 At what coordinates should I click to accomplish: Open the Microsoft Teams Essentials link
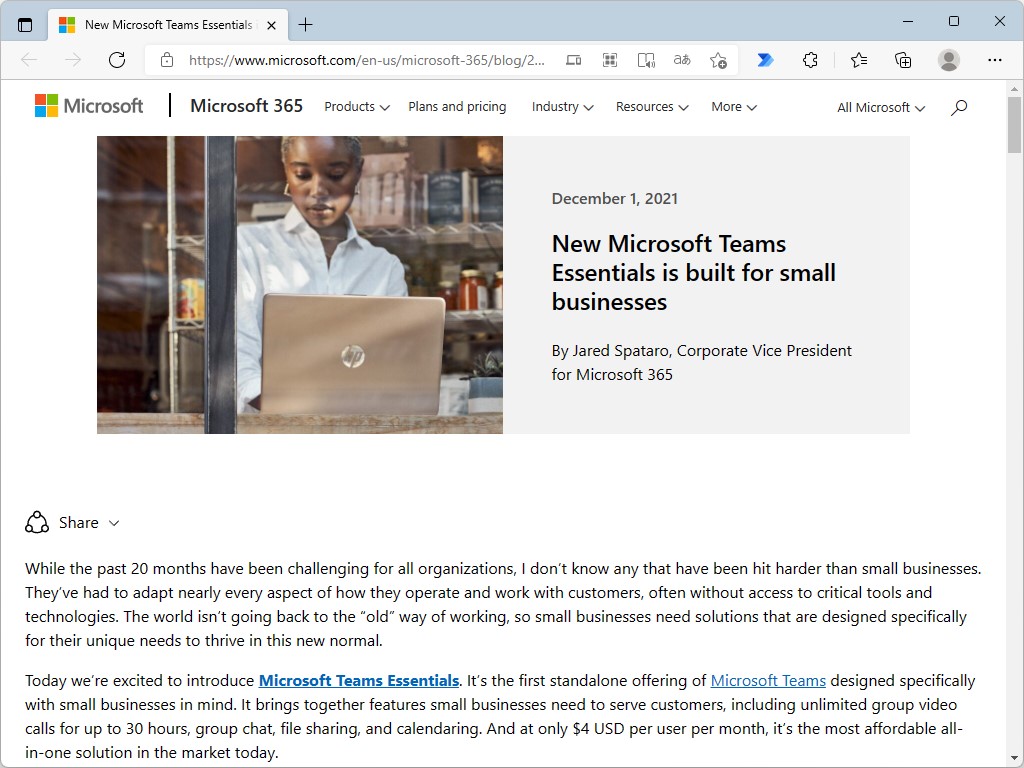[x=358, y=680]
